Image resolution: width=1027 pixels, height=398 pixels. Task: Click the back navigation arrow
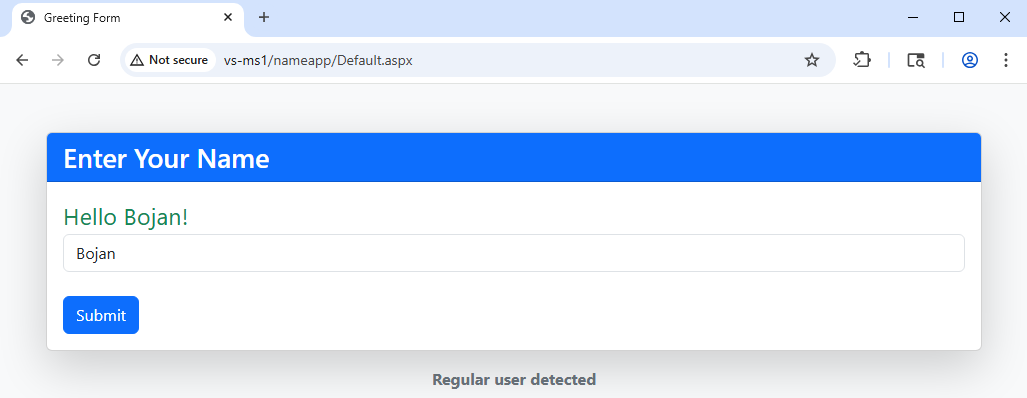22,60
